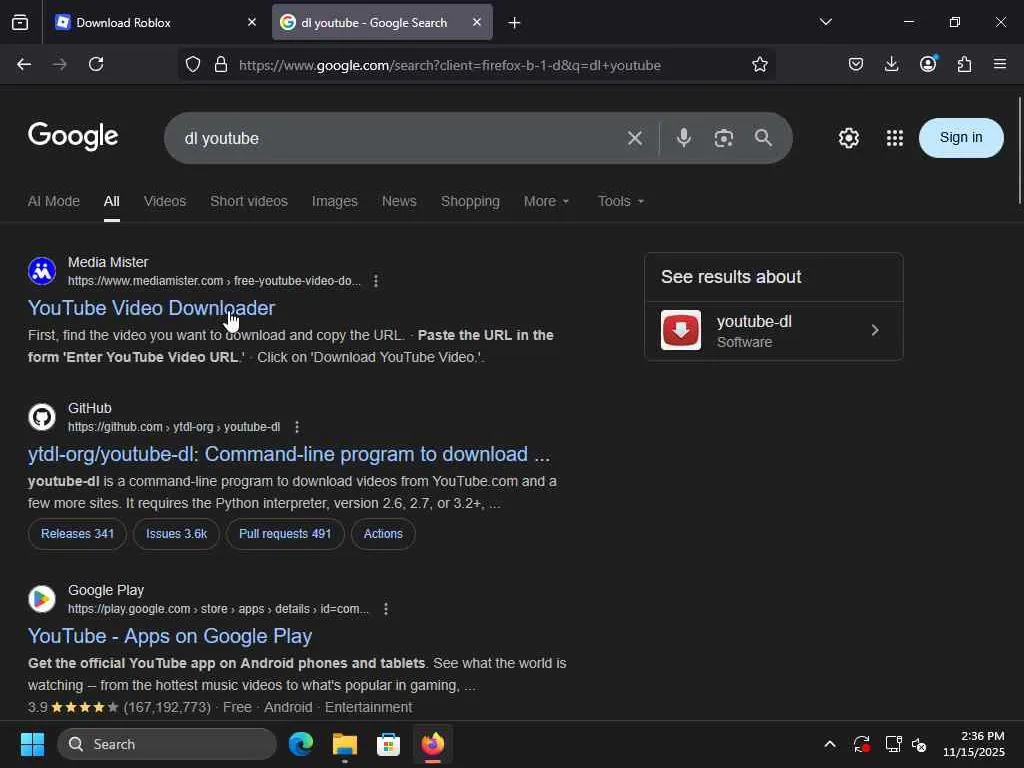1024x768 pixels.
Task: Open the tracking protection shield icon
Action: (x=193, y=64)
